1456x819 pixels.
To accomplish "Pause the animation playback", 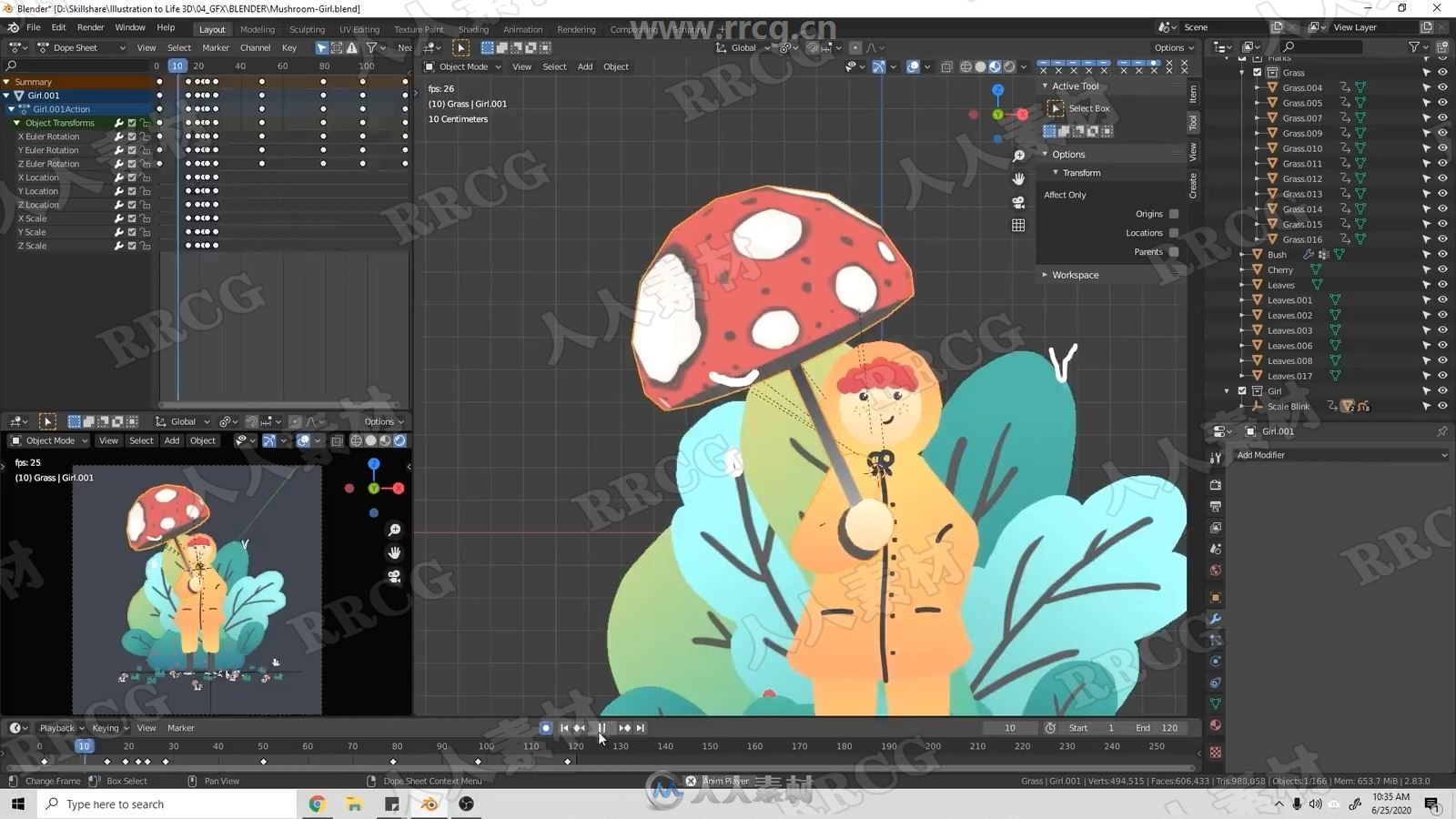I will pos(602,728).
